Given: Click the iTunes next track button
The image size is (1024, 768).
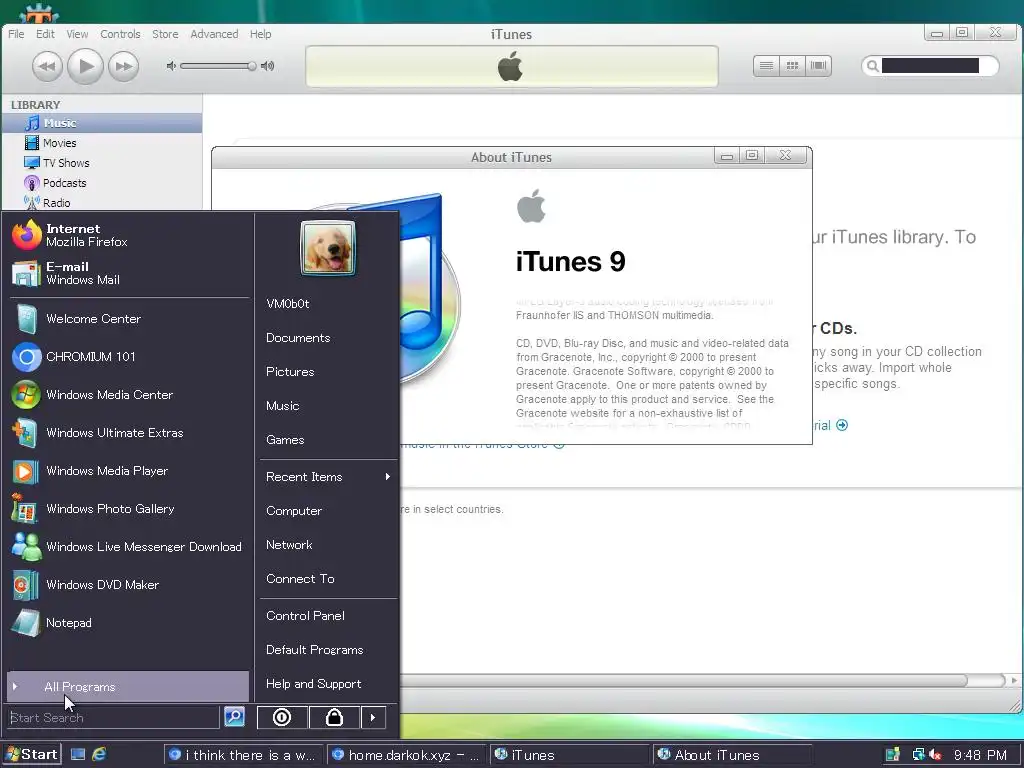Looking at the screenshot, I should click(123, 66).
